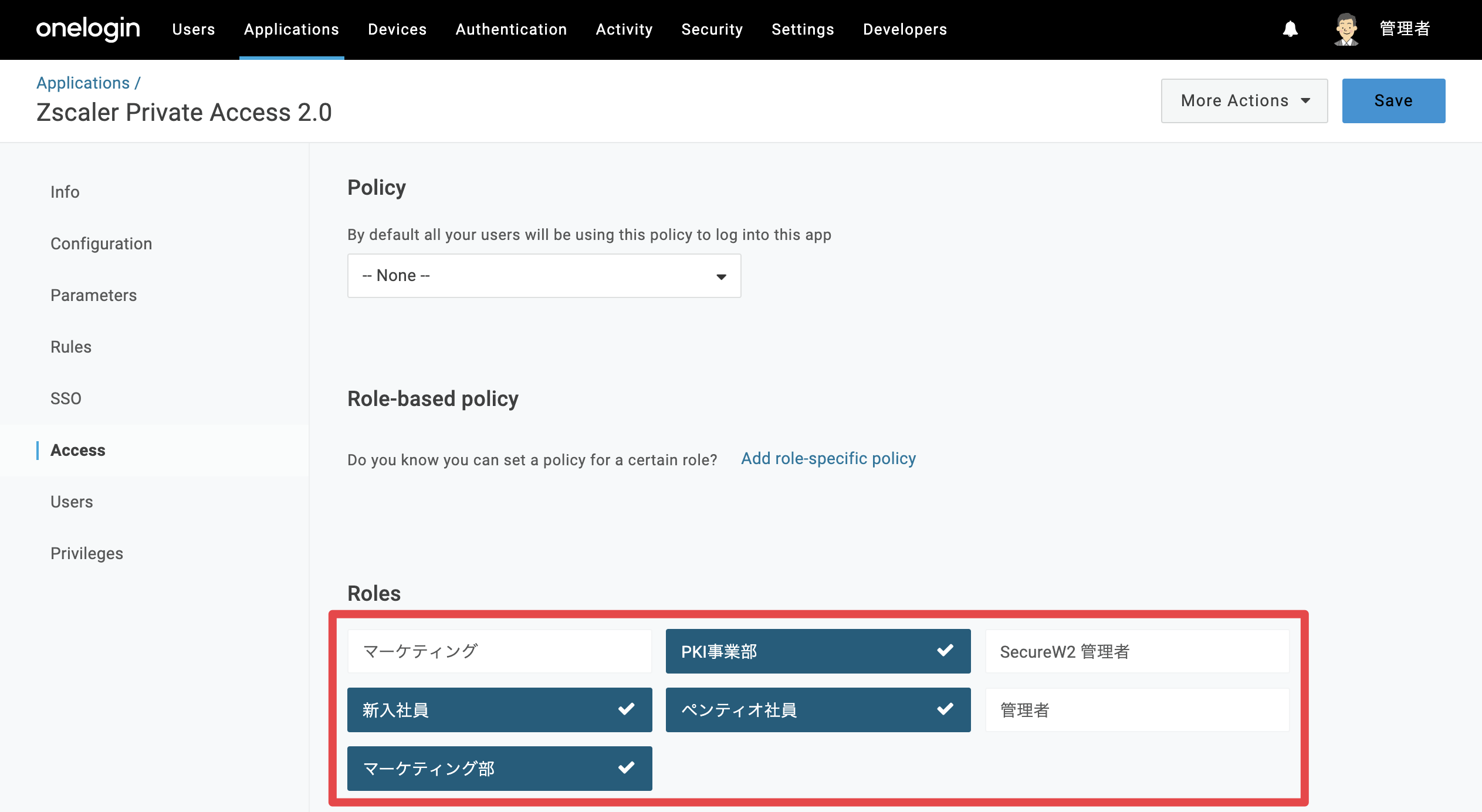This screenshot has width=1482, height=812.
Task: Click the checkmark on ペンティオ社員 role
Action: [x=945, y=709]
